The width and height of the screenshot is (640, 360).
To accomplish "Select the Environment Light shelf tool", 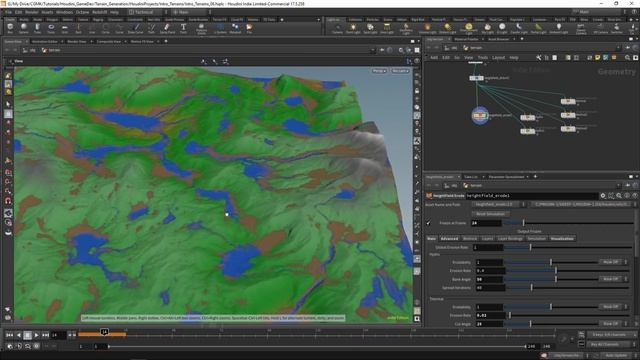I will click(x=469, y=28).
